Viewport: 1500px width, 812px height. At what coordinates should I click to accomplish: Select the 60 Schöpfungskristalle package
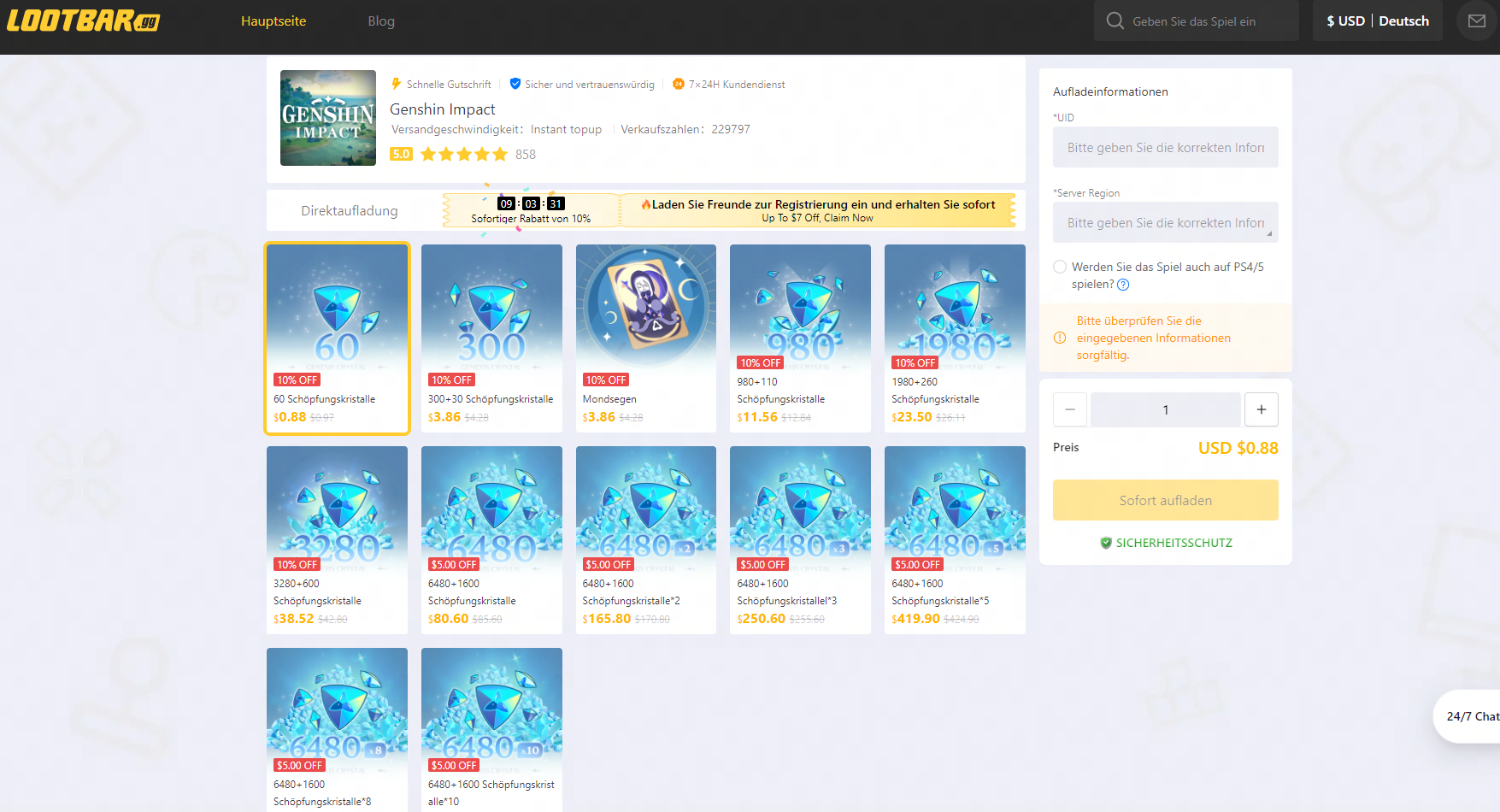click(337, 338)
